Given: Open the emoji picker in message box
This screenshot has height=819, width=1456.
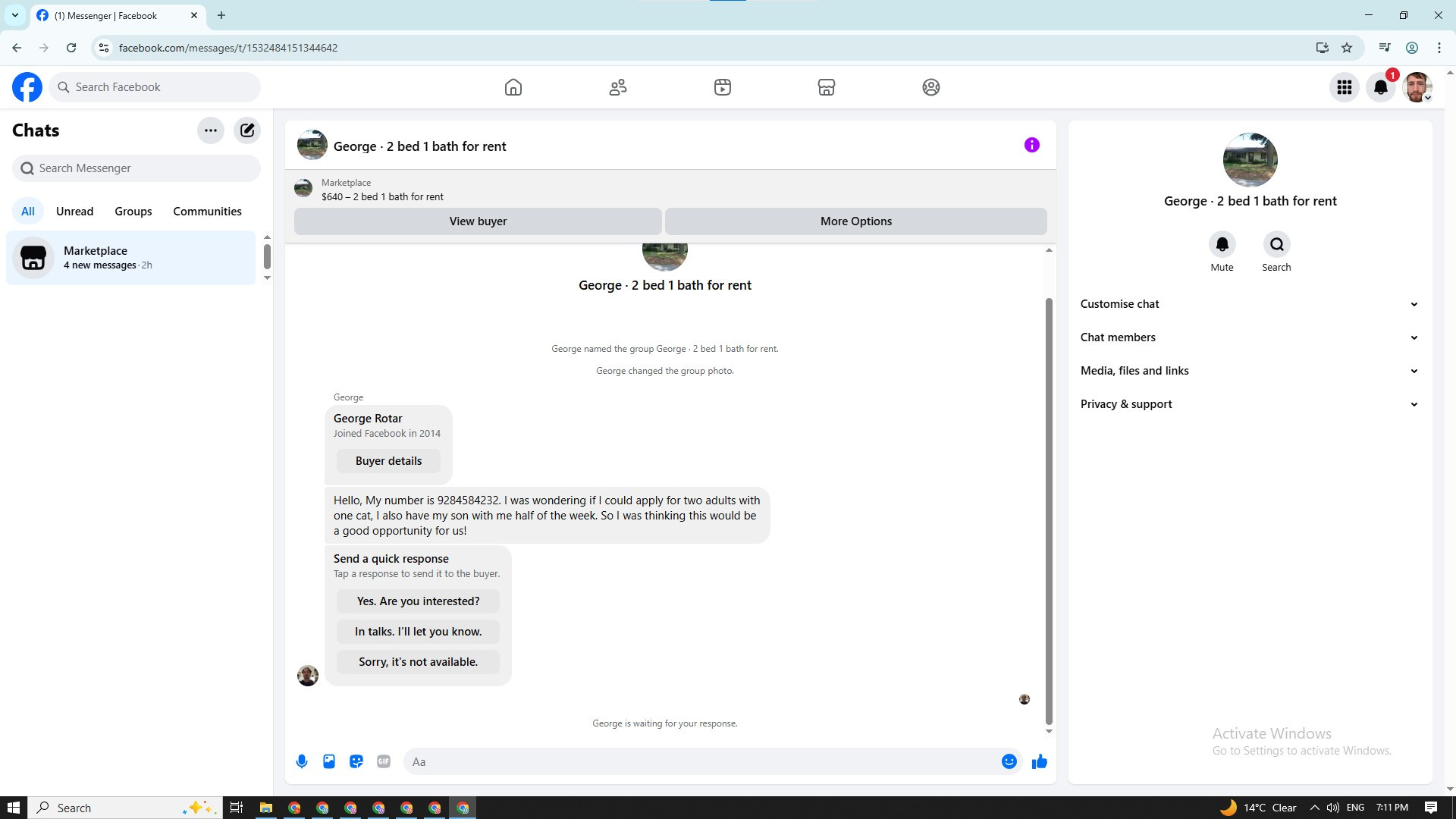Looking at the screenshot, I should pos(1009,761).
